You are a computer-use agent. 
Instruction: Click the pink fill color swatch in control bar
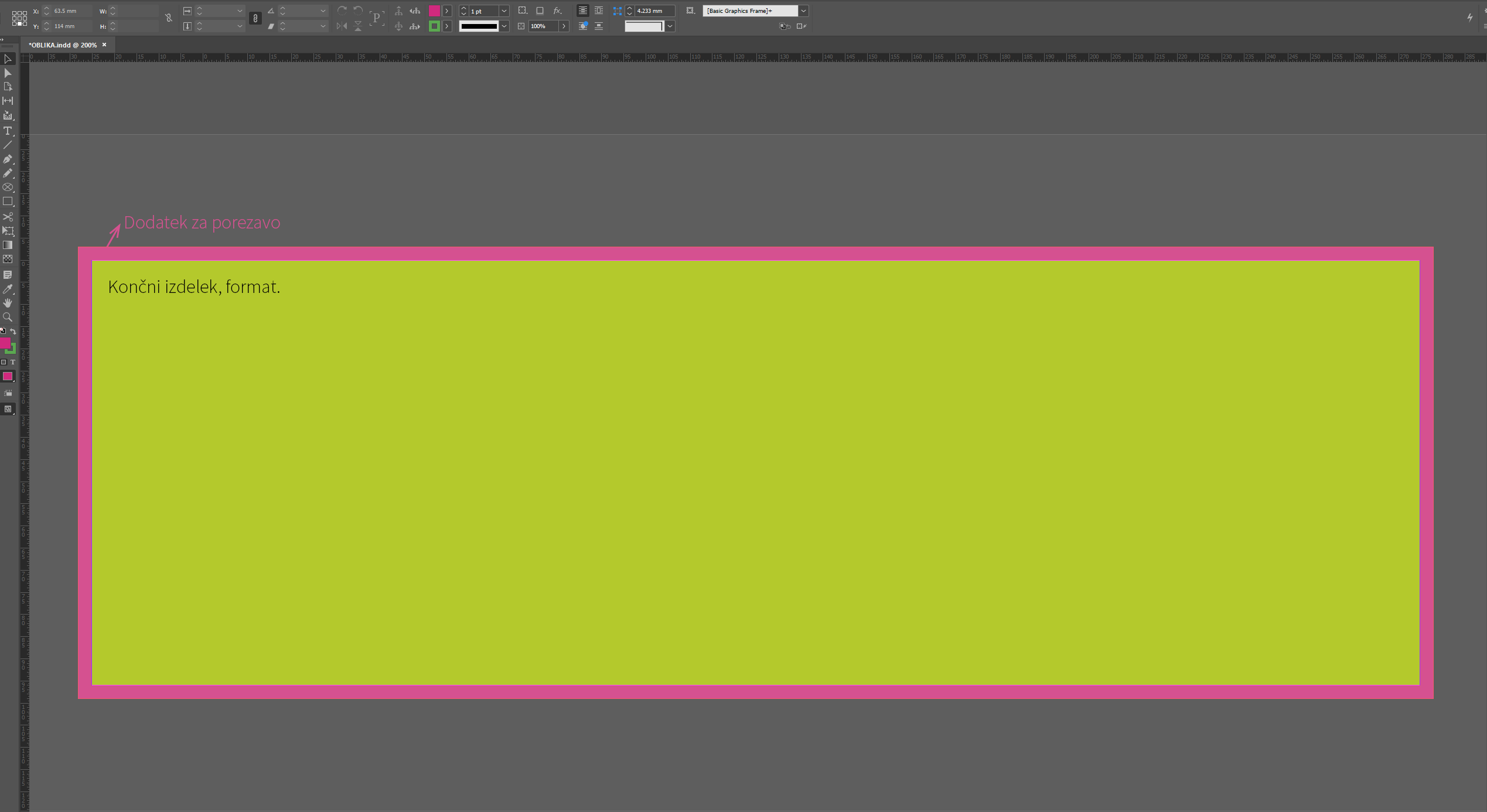pyautogui.click(x=434, y=11)
